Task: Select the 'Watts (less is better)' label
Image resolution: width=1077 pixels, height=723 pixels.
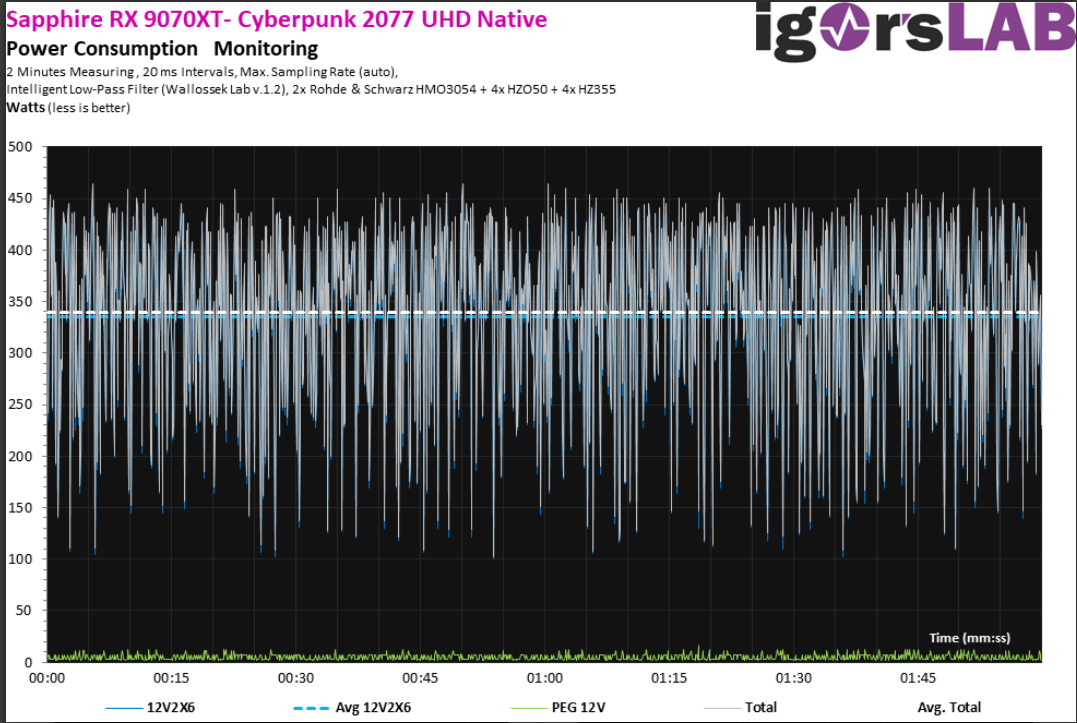Action: pyautogui.click(x=68, y=108)
